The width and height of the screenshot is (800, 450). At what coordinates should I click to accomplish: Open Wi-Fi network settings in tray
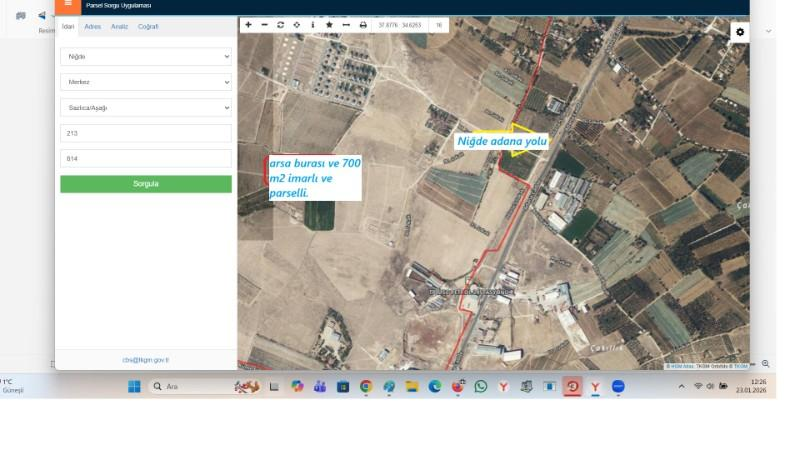pos(698,386)
